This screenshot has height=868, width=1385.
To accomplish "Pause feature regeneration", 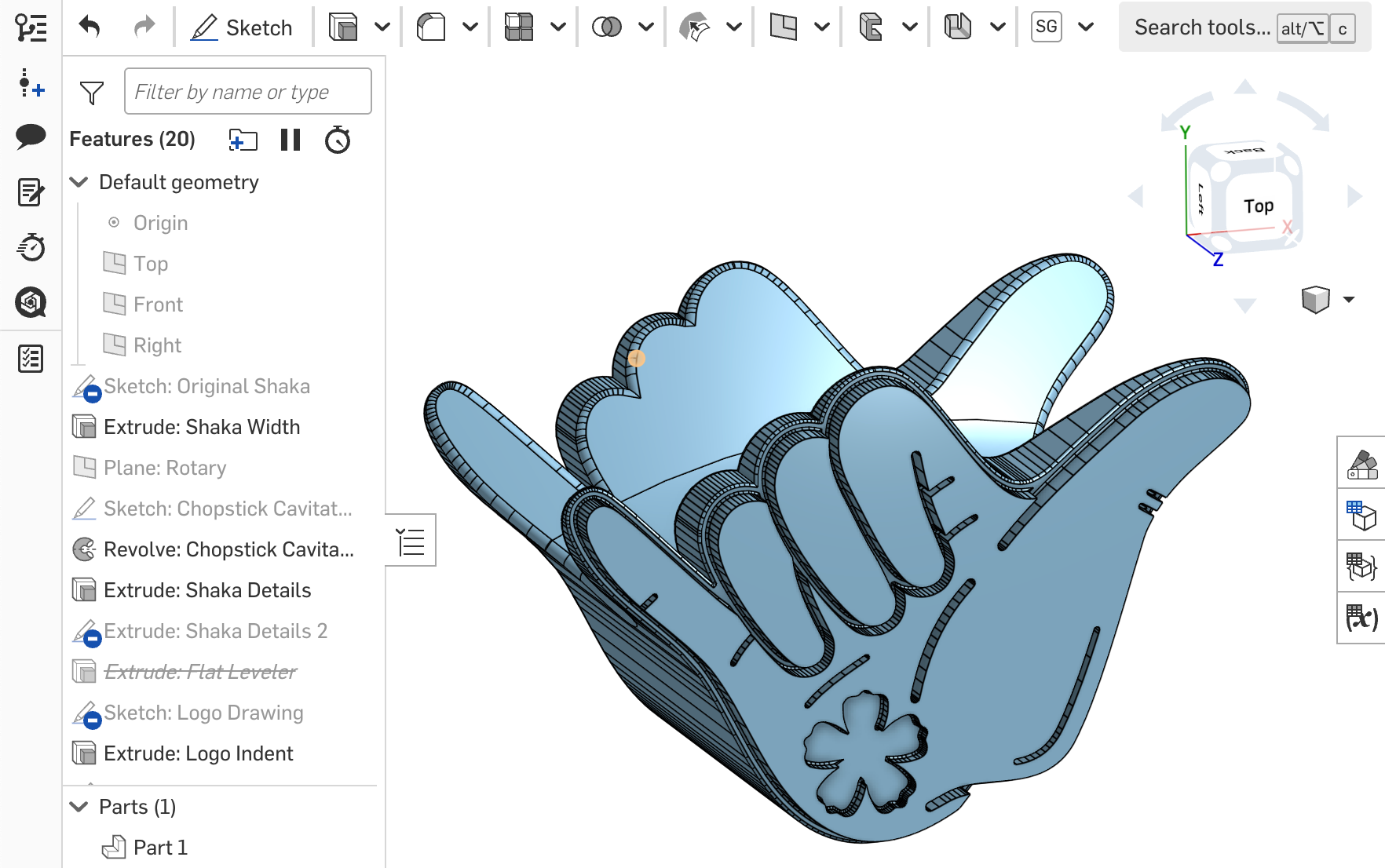I will 291,140.
